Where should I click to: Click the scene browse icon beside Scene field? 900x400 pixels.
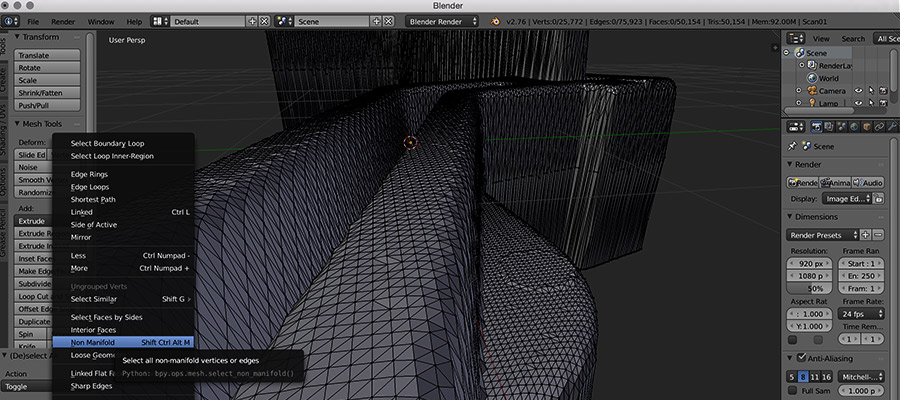pos(284,21)
